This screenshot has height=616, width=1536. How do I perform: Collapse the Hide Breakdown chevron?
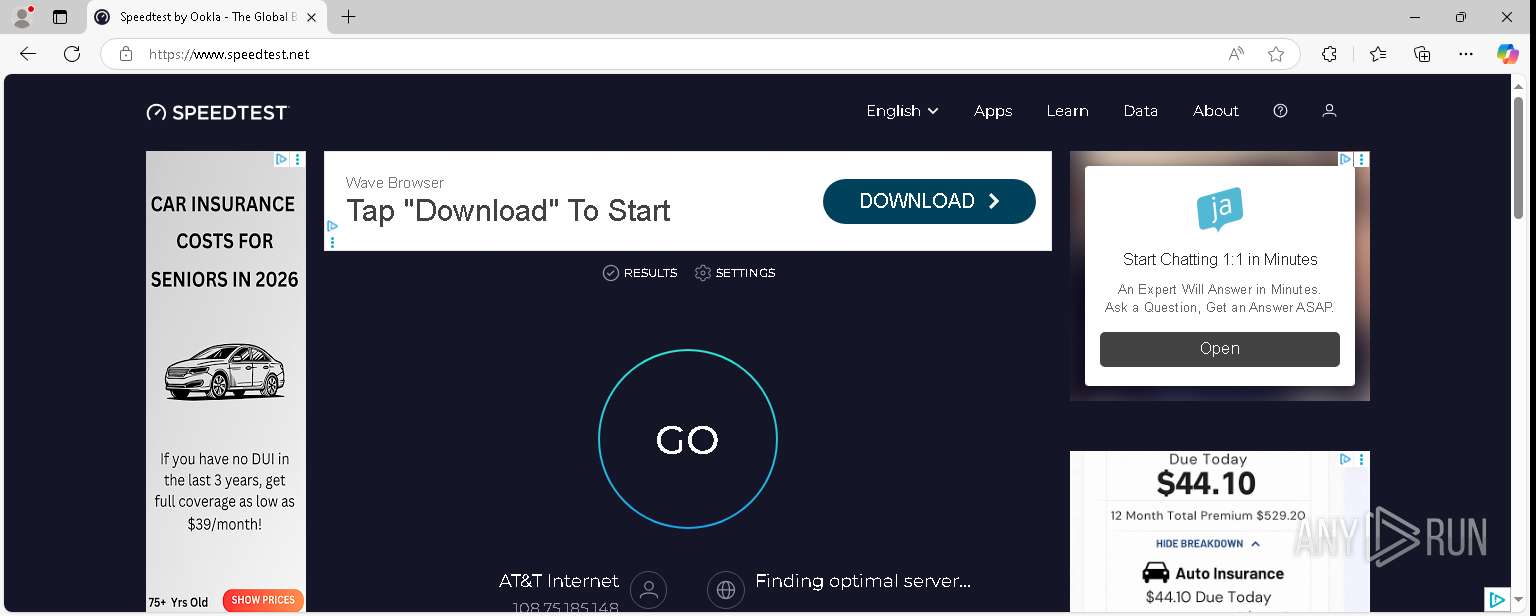(x=1255, y=544)
